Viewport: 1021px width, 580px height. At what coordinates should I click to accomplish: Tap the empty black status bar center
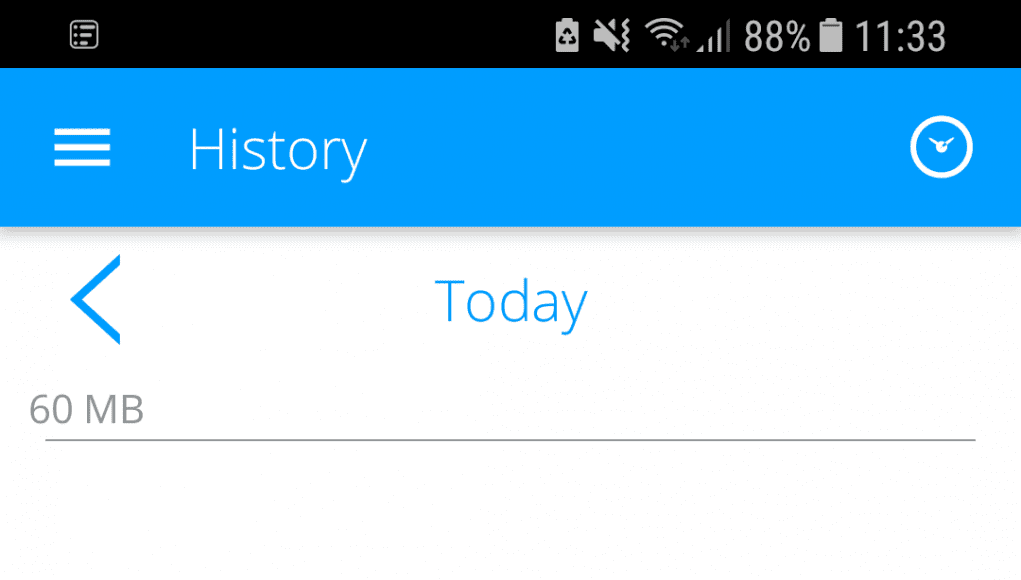pyautogui.click(x=326, y=35)
